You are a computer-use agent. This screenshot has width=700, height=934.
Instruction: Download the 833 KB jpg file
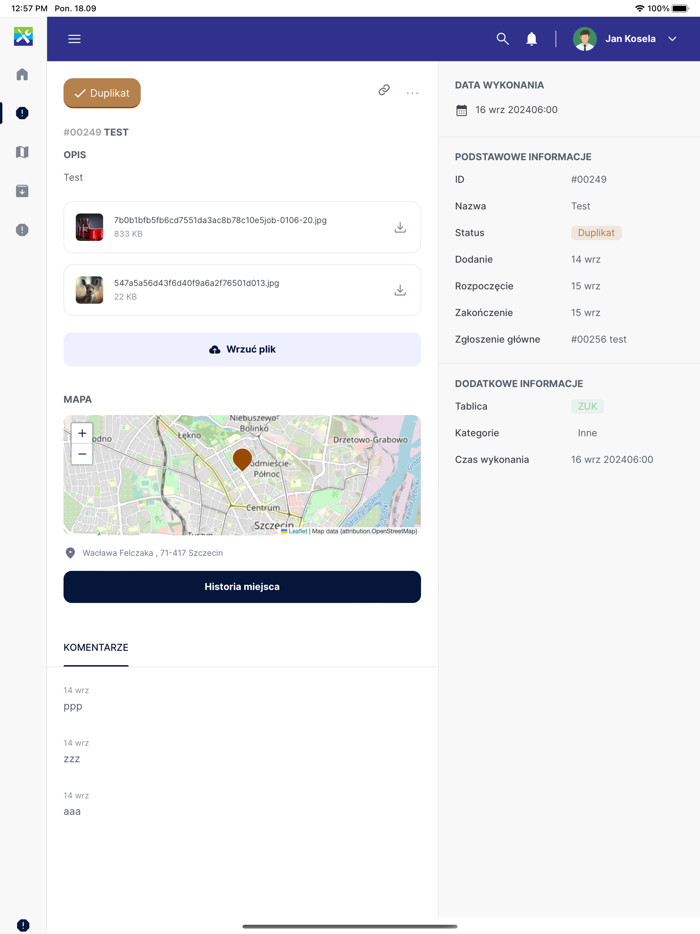[x=400, y=227]
